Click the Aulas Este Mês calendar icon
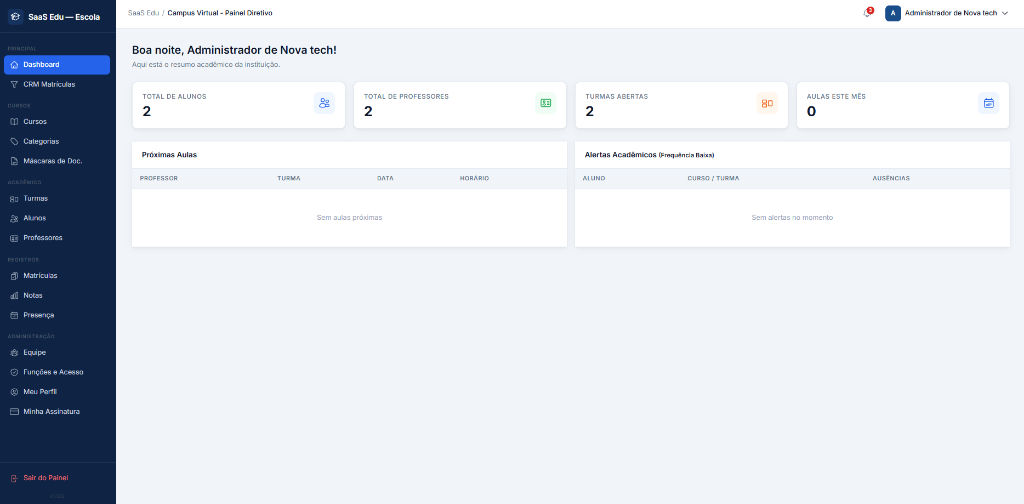Image resolution: width=1024 pixels, height=504 pixels. (988, 103)
